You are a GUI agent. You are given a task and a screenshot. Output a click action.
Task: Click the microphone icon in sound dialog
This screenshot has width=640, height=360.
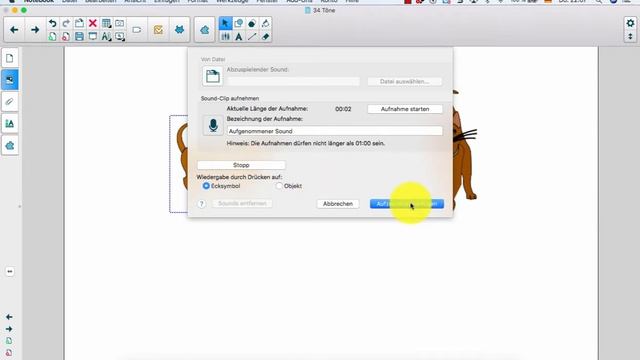point(213,125)
